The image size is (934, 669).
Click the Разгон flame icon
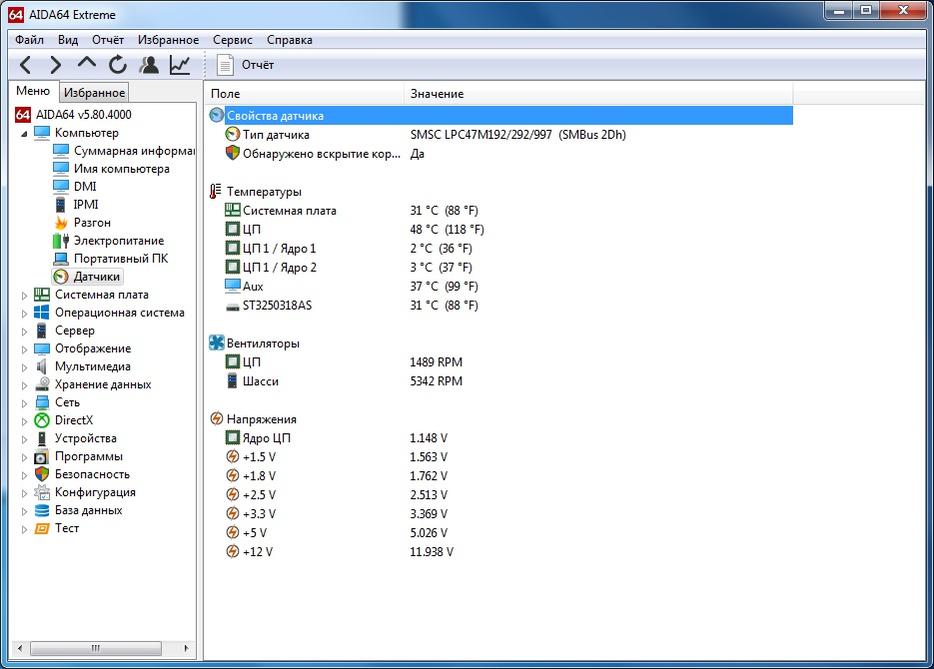(x=61, y=222)
